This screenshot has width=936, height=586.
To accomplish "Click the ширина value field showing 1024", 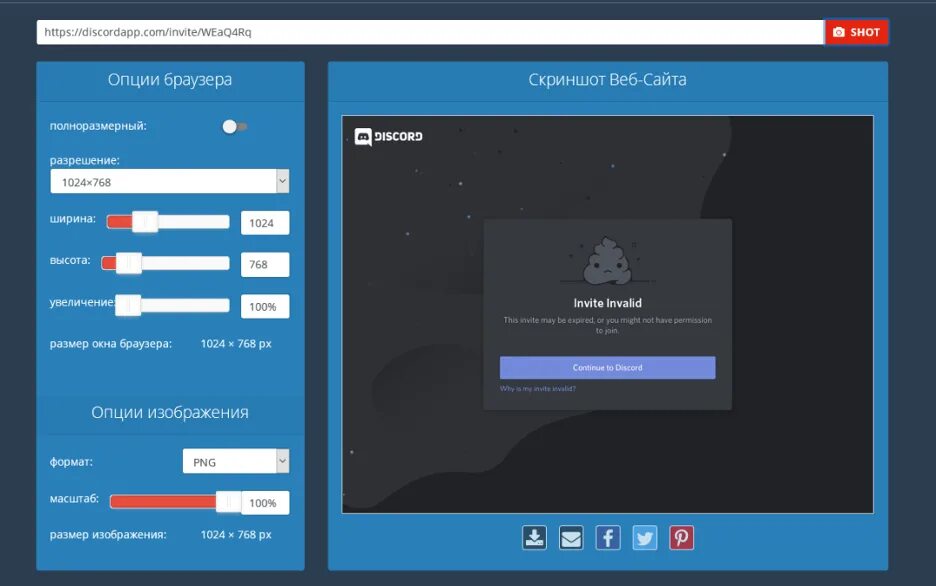I will coord(265,223).
